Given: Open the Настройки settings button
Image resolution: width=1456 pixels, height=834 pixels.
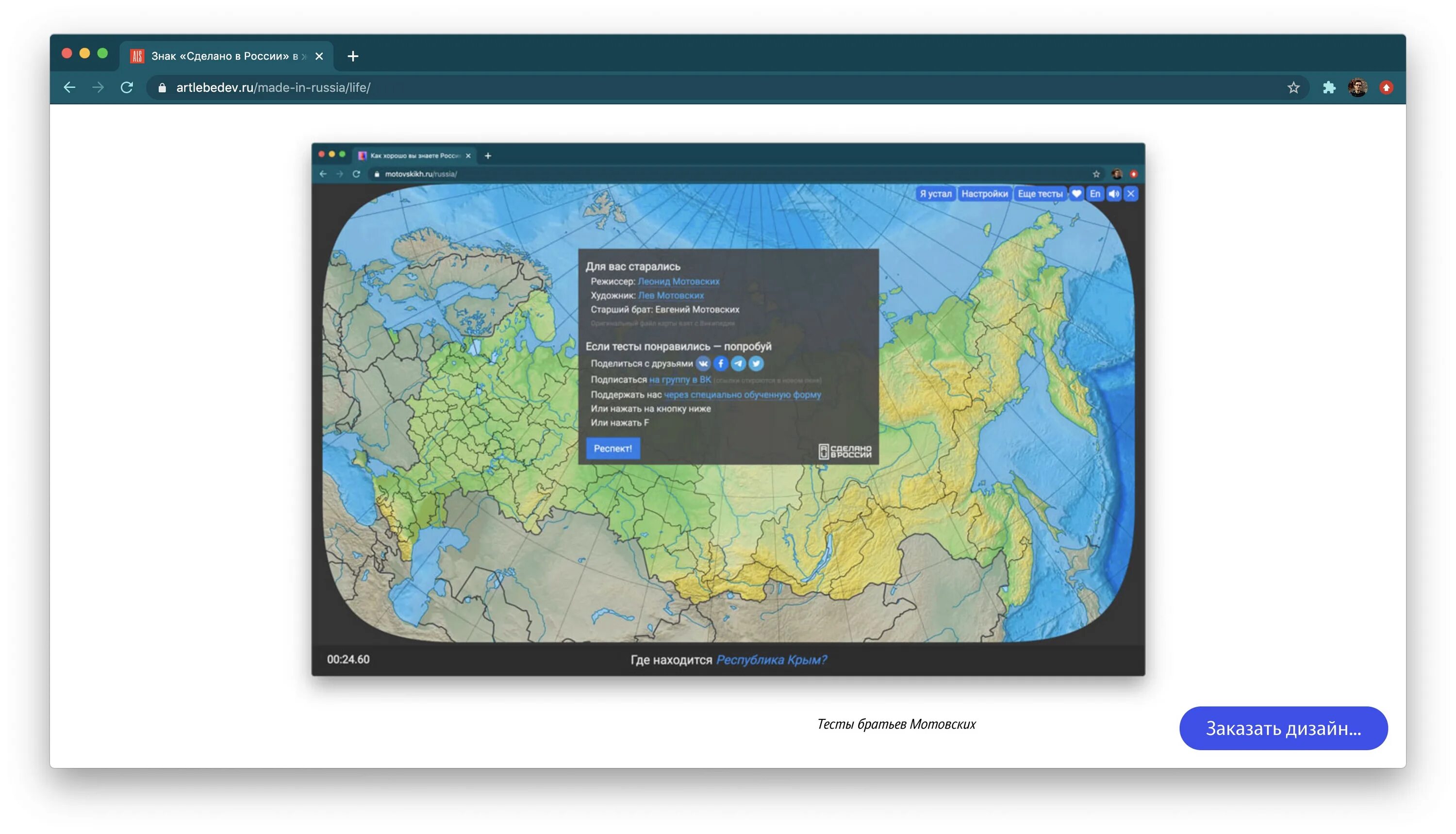Looking at the screenshot, I should tap(984, 194).
